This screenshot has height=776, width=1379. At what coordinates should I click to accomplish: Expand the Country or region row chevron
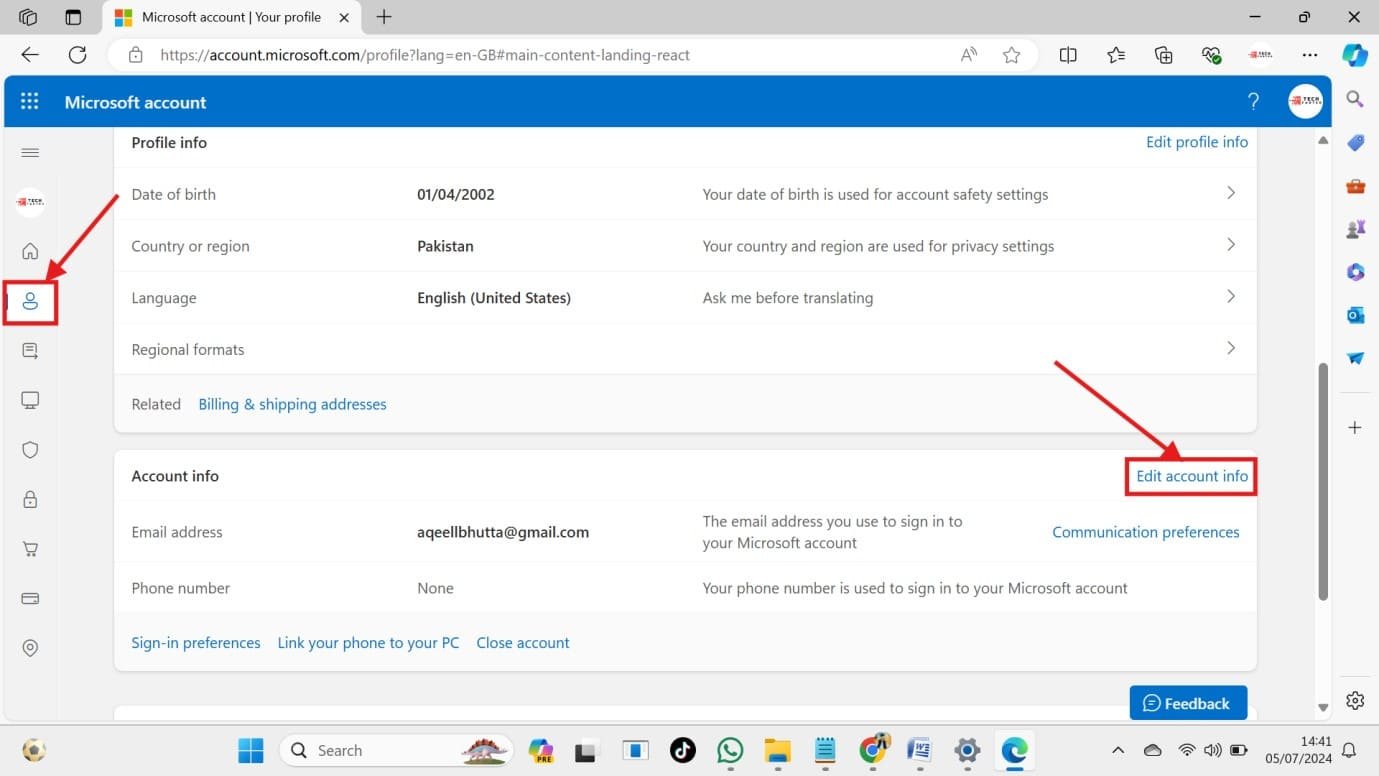point(1231,245)
